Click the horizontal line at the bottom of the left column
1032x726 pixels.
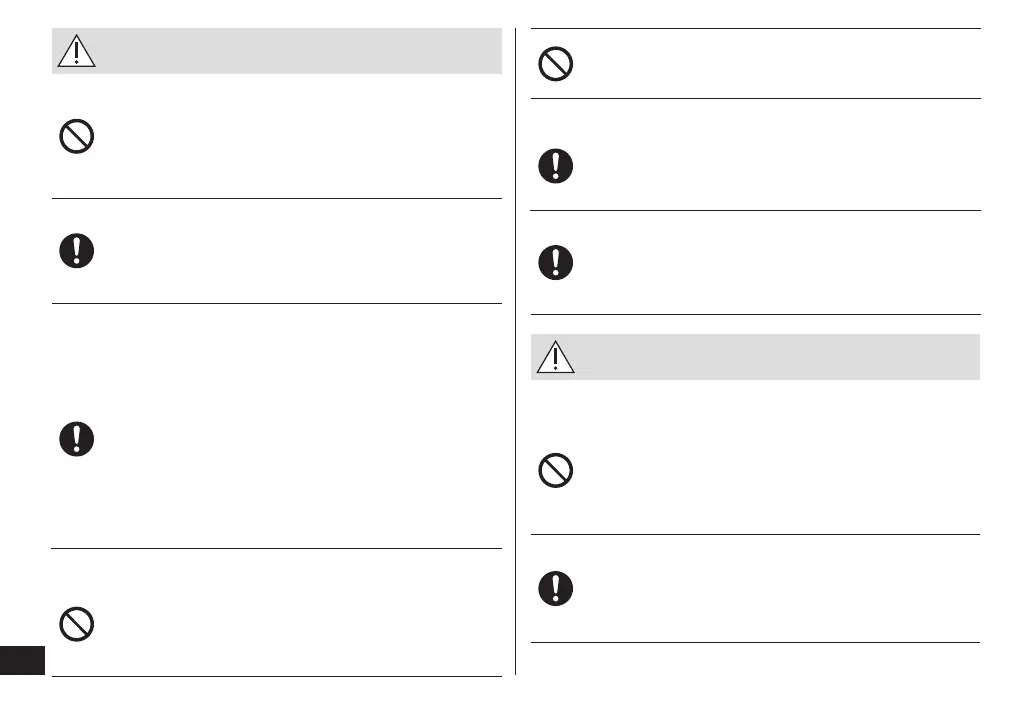277,677
